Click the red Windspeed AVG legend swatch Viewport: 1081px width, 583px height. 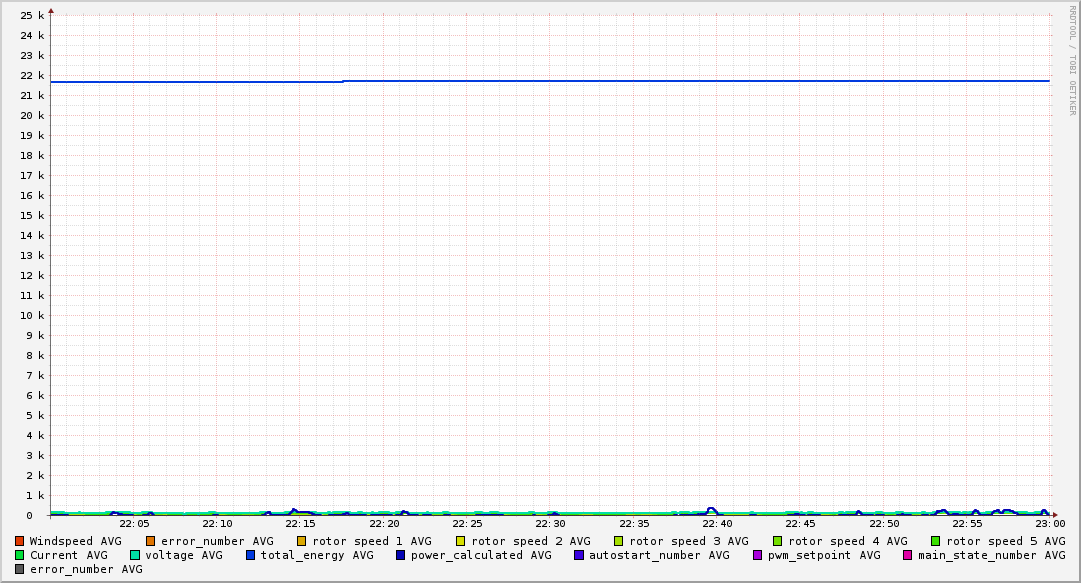click(x=20, y=541)
